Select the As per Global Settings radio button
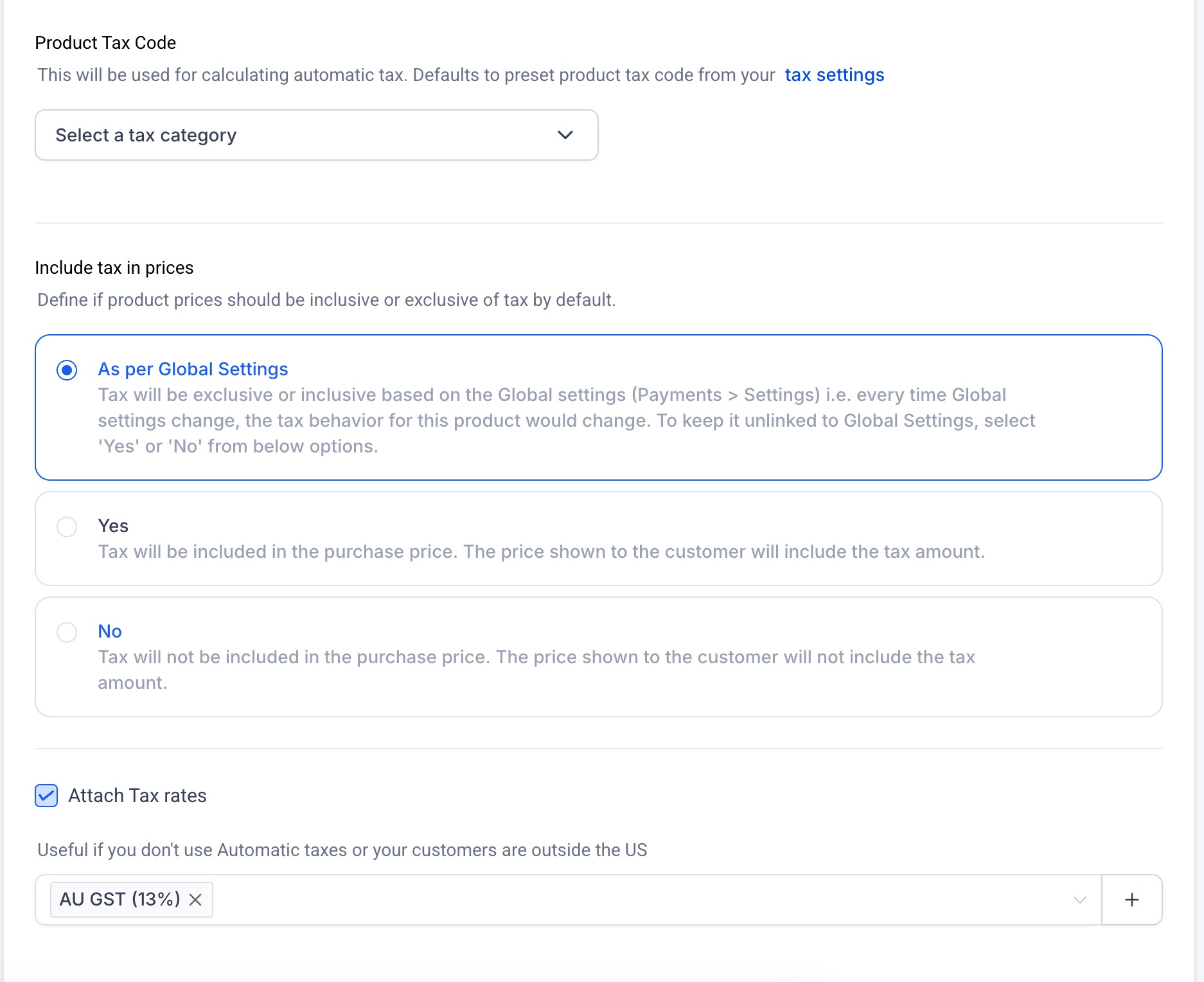This screenshot has height=982, width=1204. coord(67,370)
